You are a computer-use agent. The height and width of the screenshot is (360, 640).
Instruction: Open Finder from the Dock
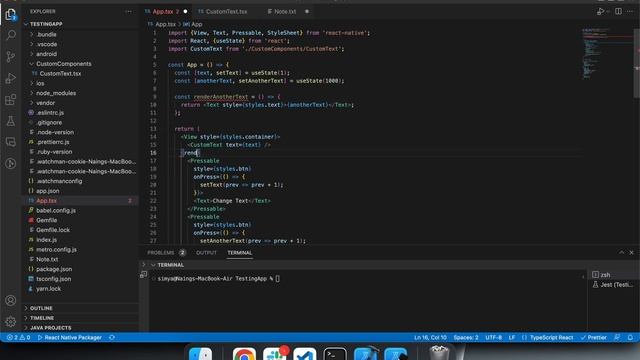click(x=200, y=354)
